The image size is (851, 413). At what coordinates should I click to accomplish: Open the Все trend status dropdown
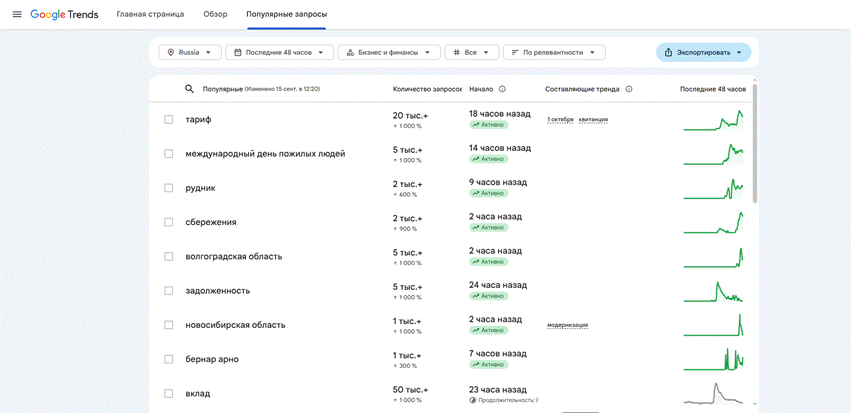coord(472,53)
